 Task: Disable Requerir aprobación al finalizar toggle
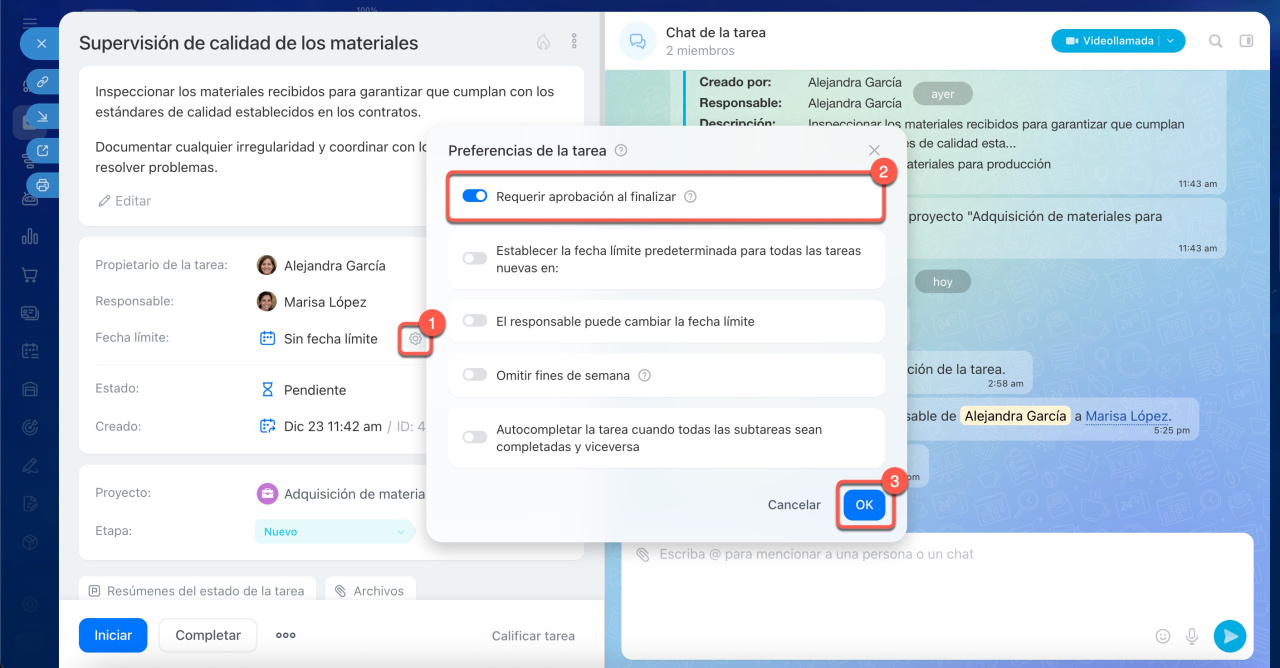click(474, 197)
